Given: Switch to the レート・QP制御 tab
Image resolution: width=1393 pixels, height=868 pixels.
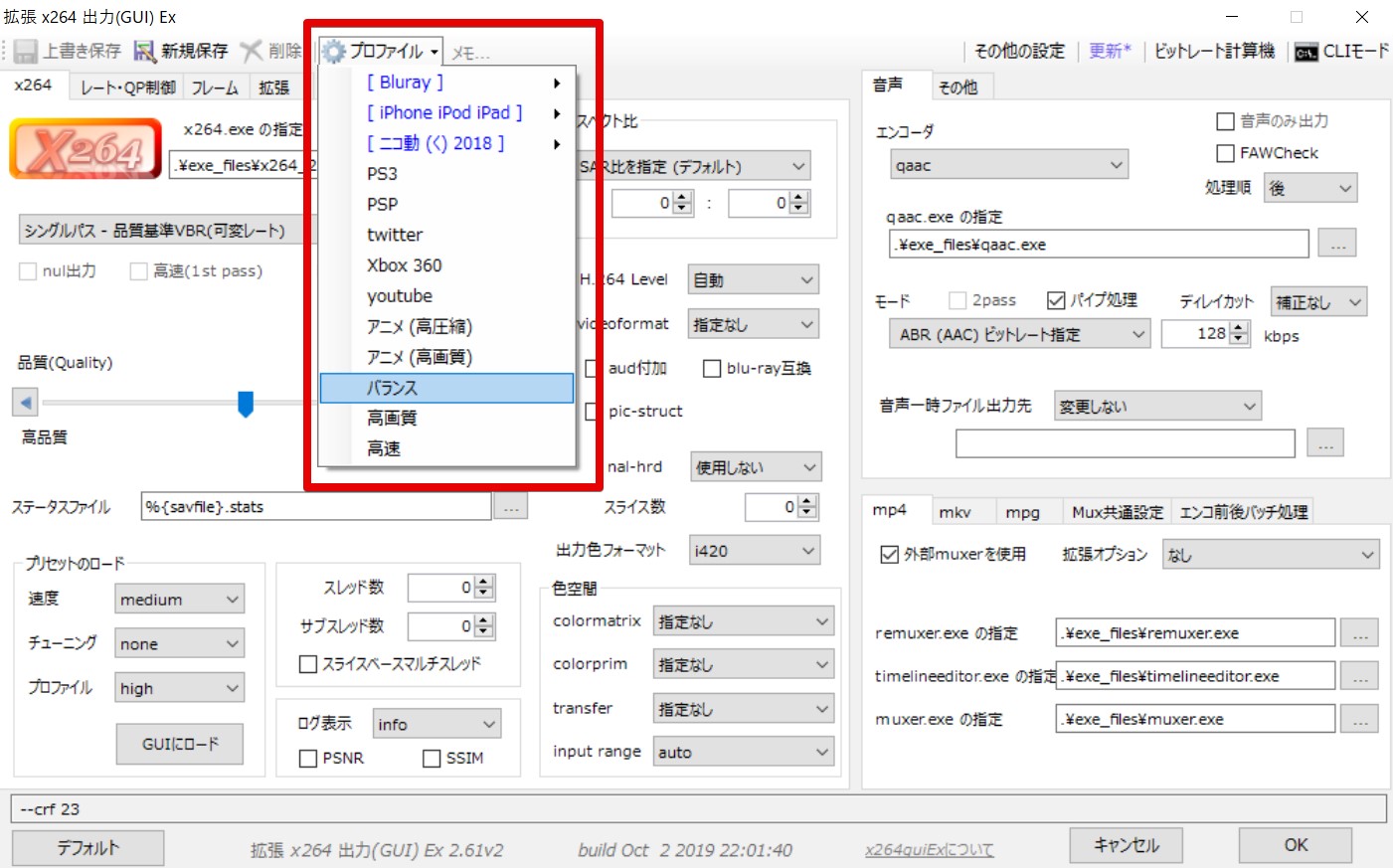Looking at the screenshot, I should (x=128, y=87).
